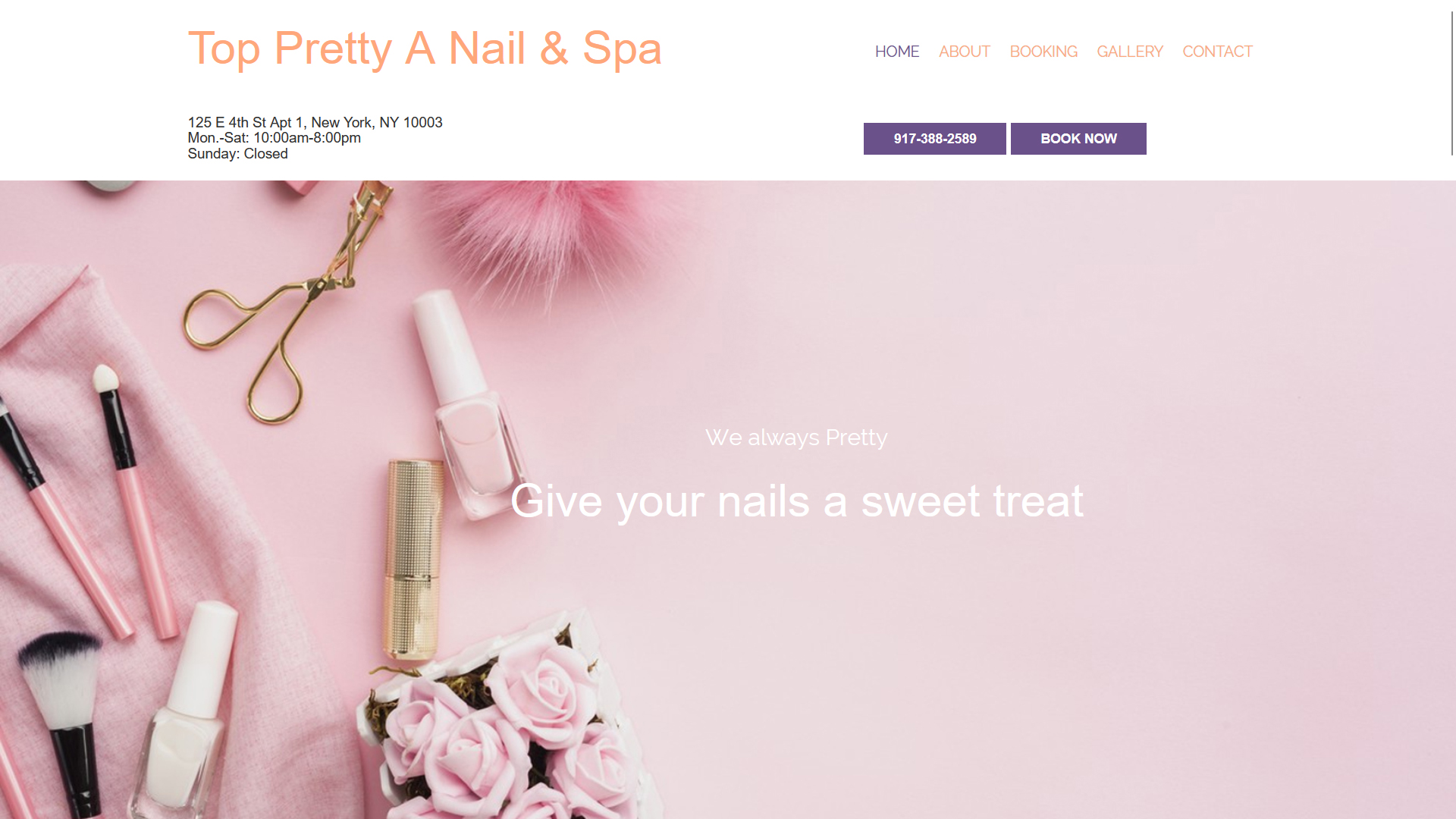Viewport: 1456px width, 819px height.
Task: Click the Top Pretty A Nail & Spa title
Action: click(x=425, y=49)
